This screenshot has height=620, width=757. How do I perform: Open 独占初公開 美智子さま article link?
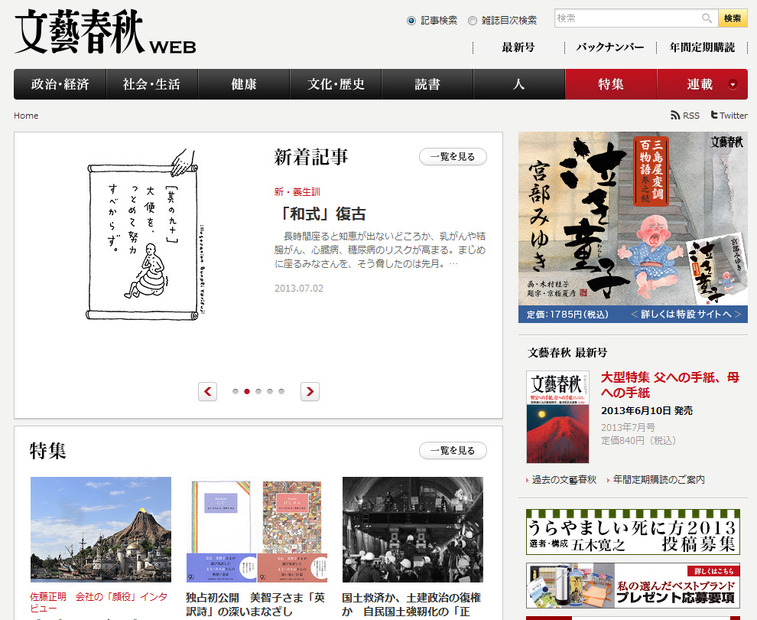[255, 605]
